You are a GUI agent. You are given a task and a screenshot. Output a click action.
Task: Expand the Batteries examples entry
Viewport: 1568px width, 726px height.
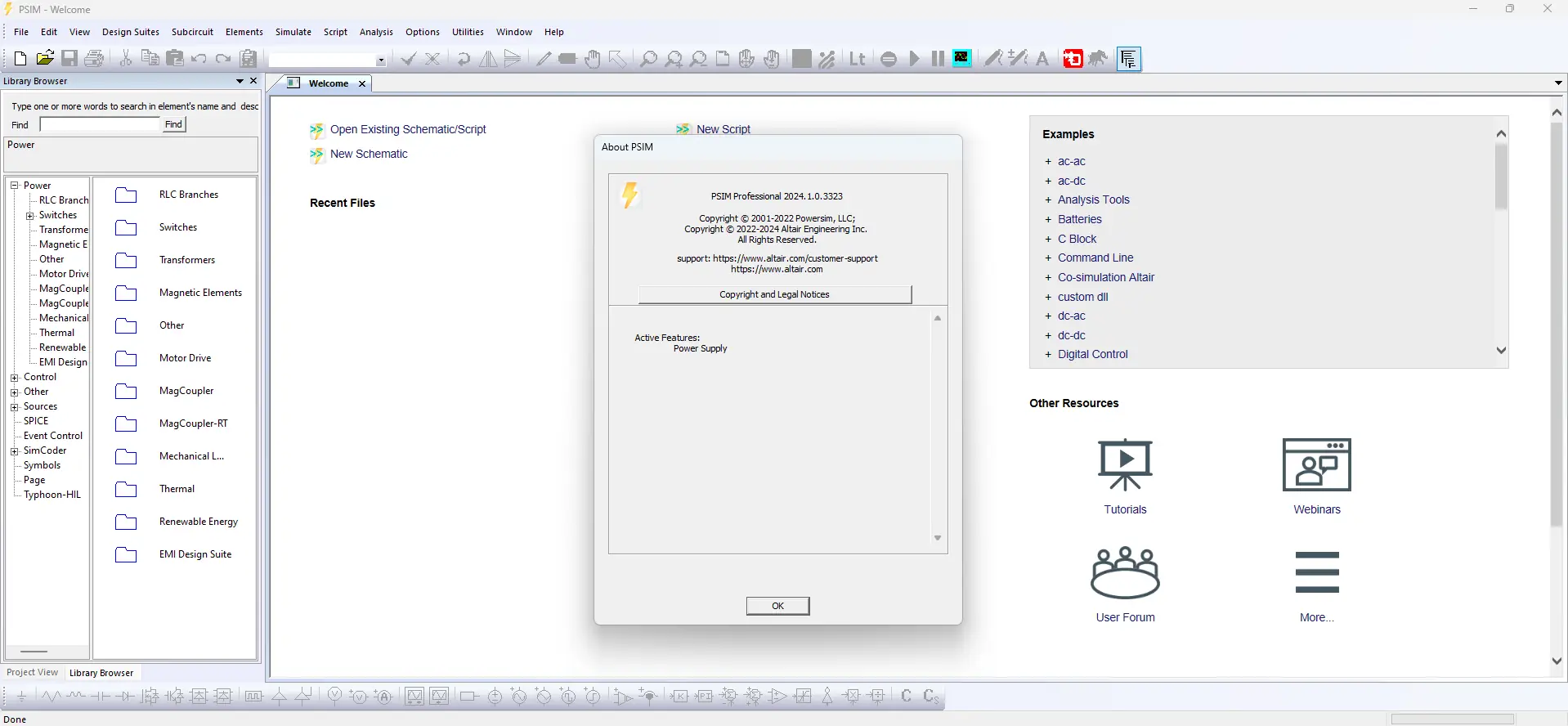[1048, 220]
